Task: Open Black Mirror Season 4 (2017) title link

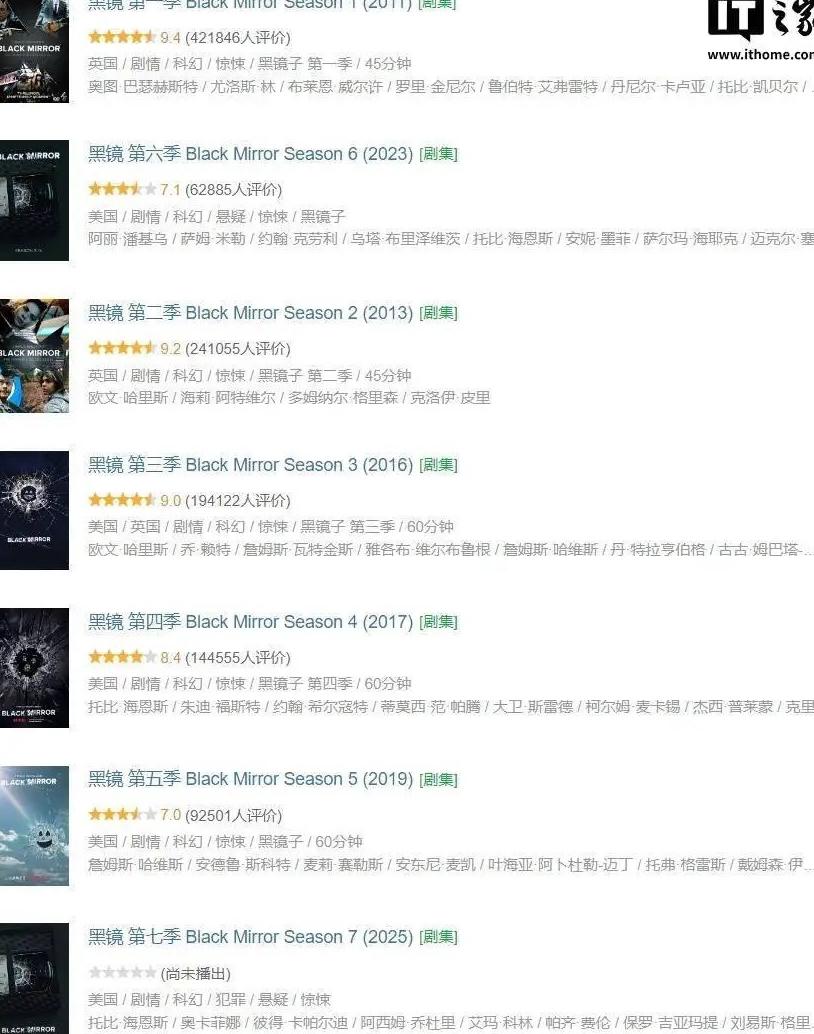Action: click(x=250, y=622)
